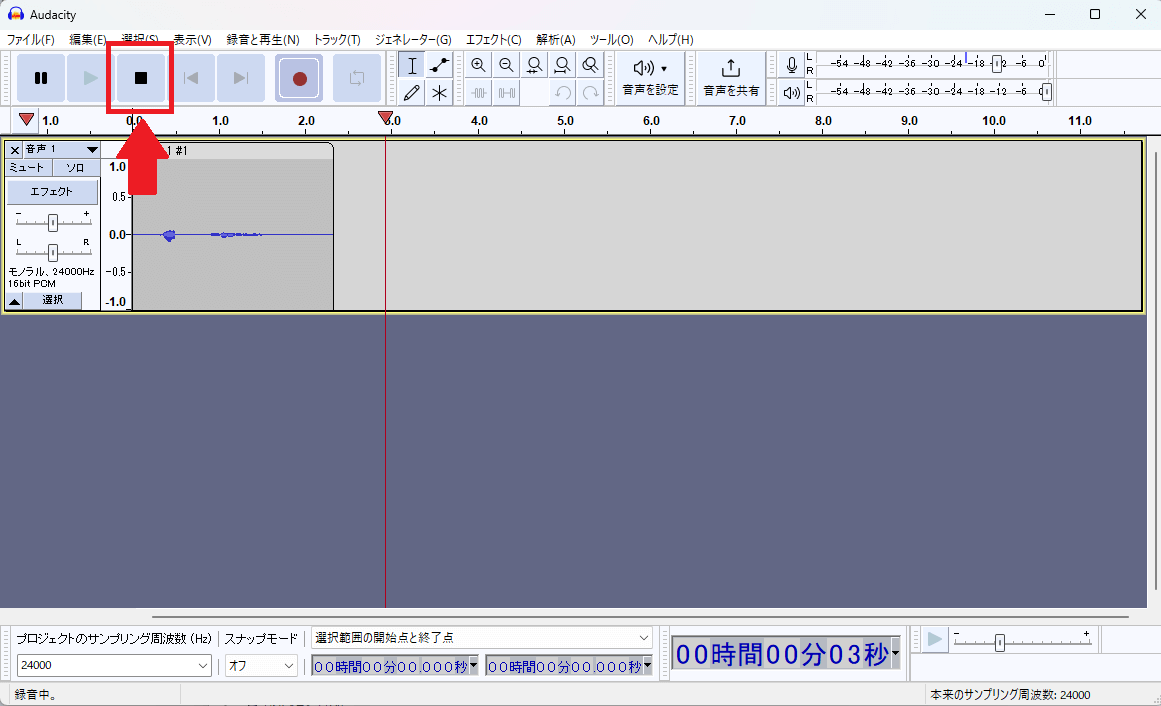This screenshot has width=1161, height=706.
Task: Click the Pause playback button
Action: tap(41, 78)
